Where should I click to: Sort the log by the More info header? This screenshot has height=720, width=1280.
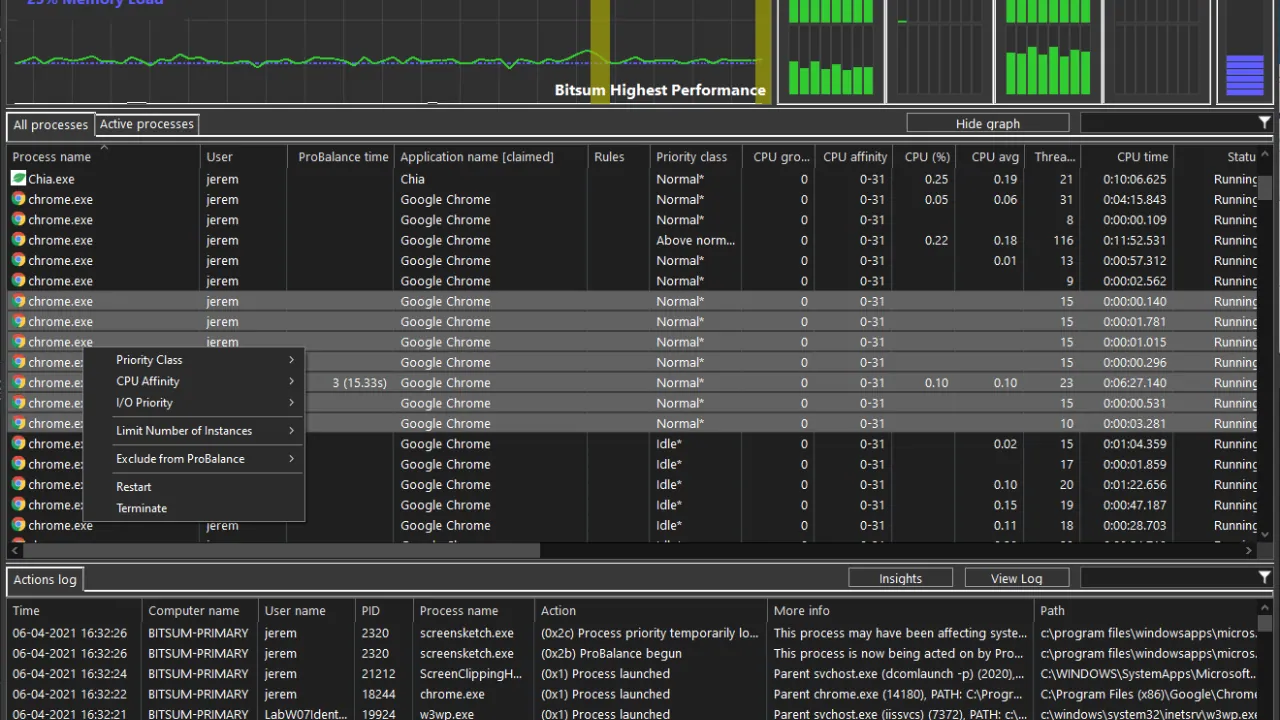click(x=900, y=610)
